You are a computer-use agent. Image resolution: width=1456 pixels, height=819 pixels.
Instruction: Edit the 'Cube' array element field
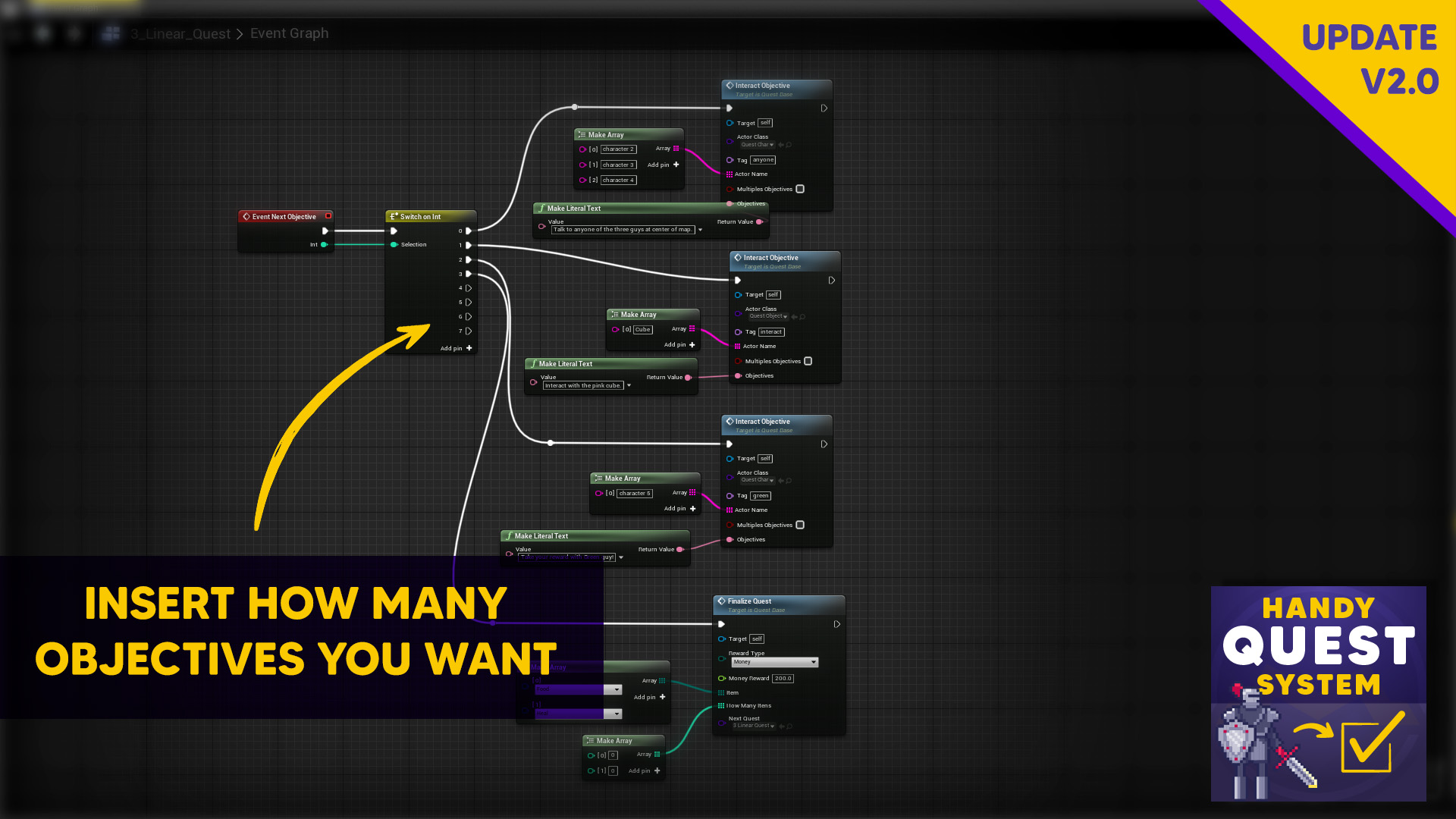[x=642, y=329]
